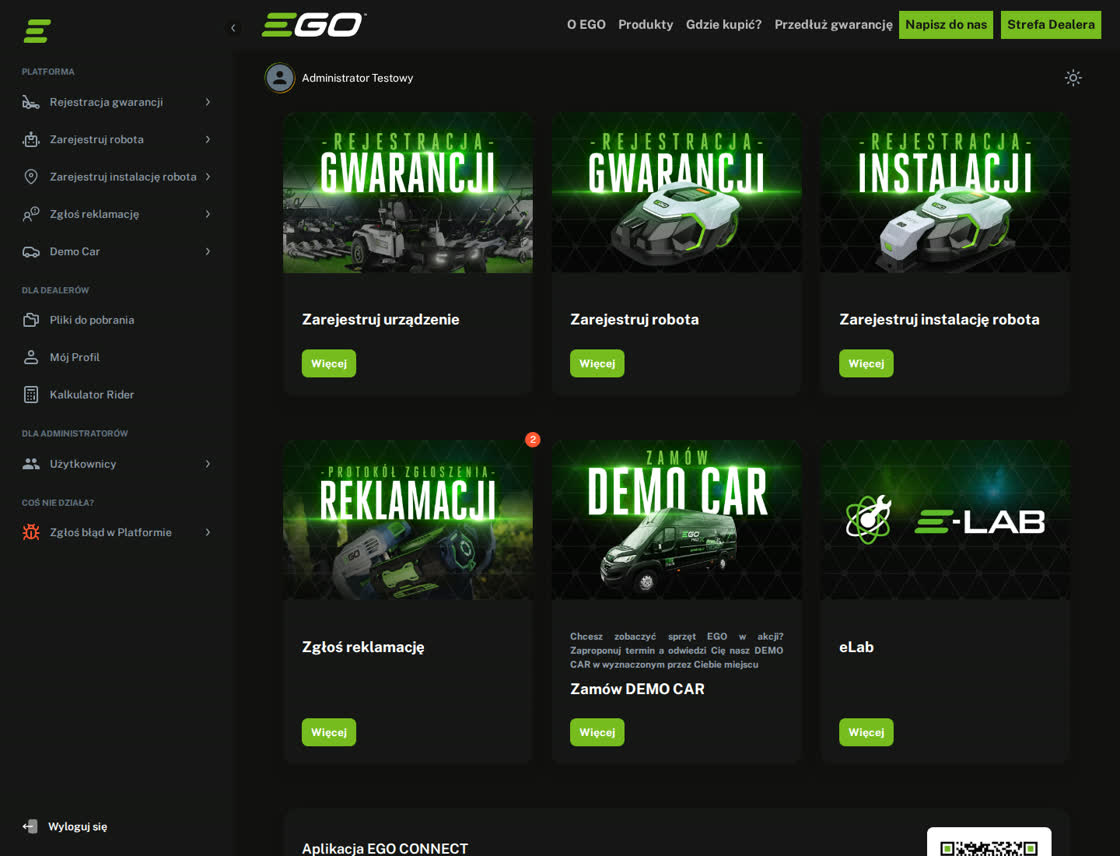Click the location pin icon for robot installation
Viewport: 1120px width, 856px height.
(x=31, y=176)
